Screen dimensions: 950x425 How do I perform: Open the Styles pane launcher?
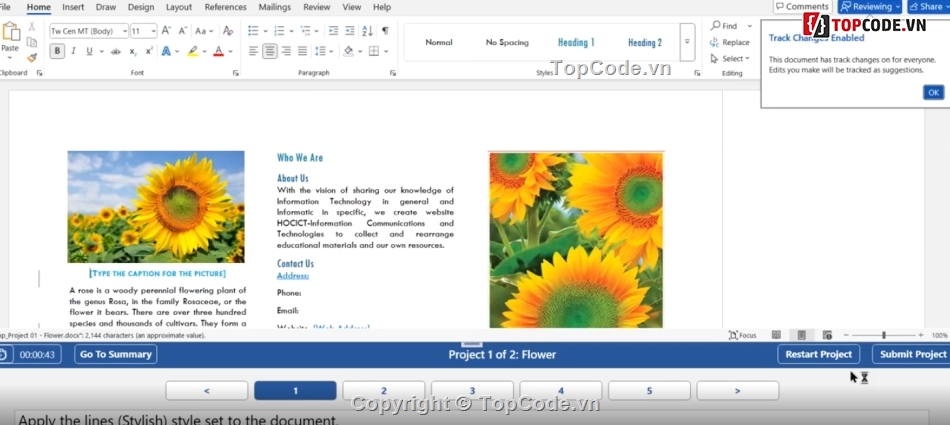[697, 73]
